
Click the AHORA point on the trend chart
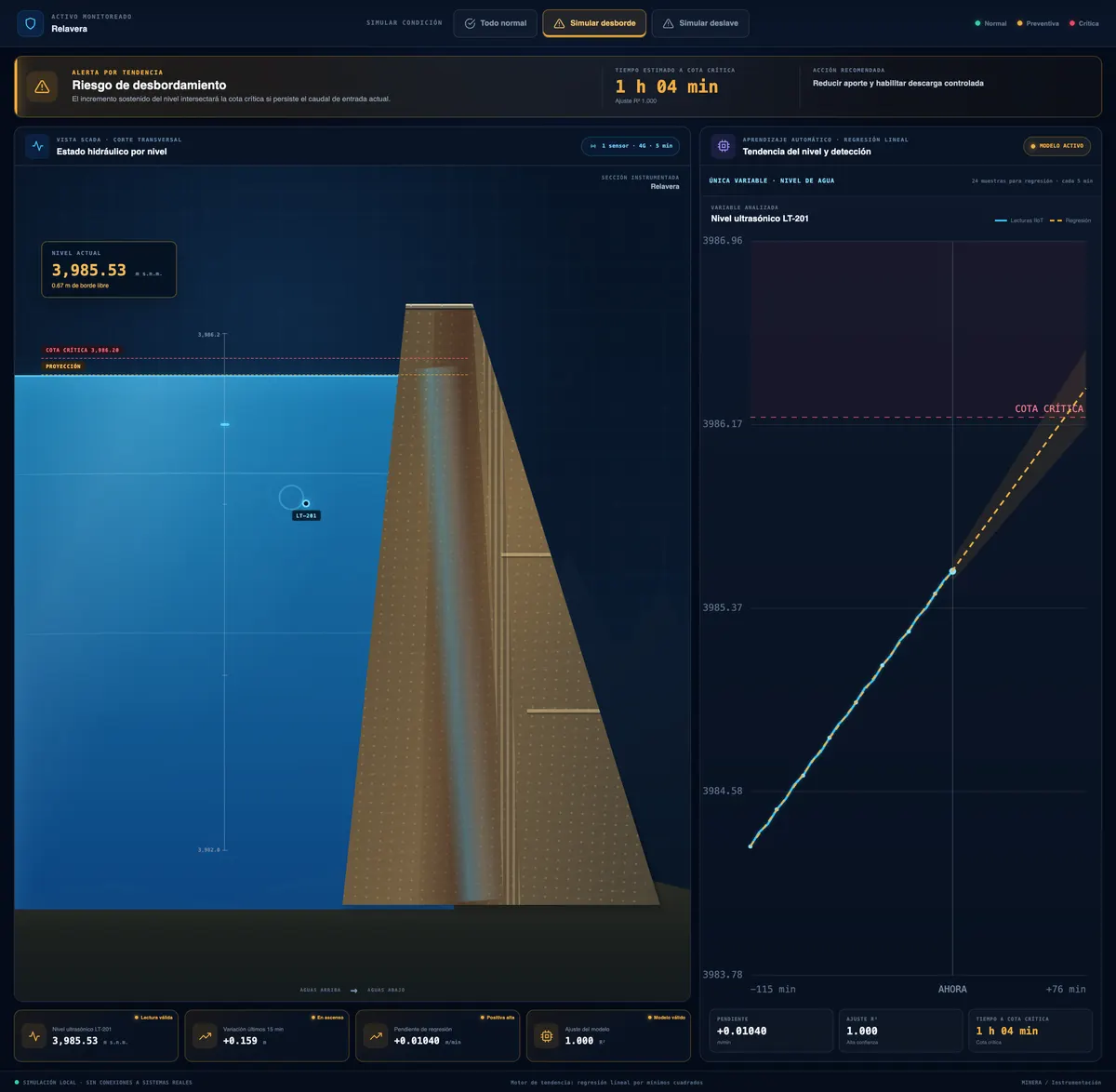pos(952,571)
